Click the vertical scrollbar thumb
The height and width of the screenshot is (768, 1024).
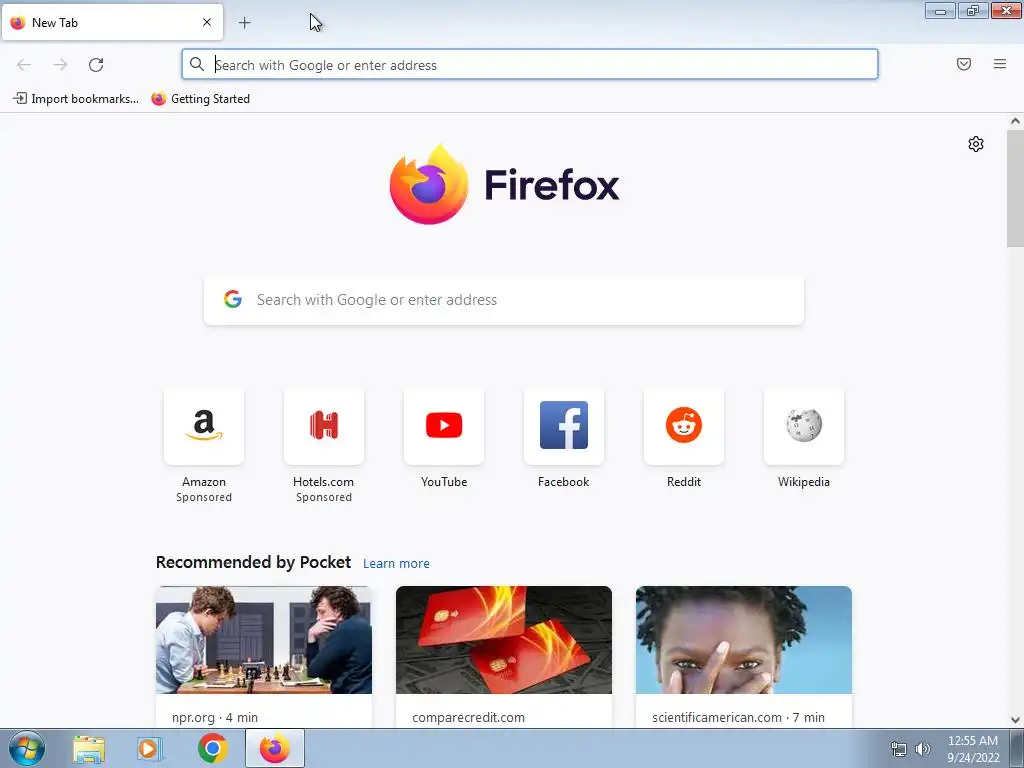click(x=1015, y=188)
